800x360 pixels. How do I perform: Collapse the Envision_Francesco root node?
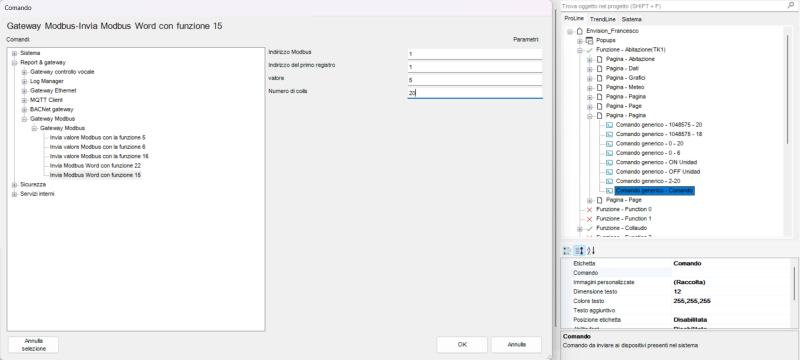(570, 31)
